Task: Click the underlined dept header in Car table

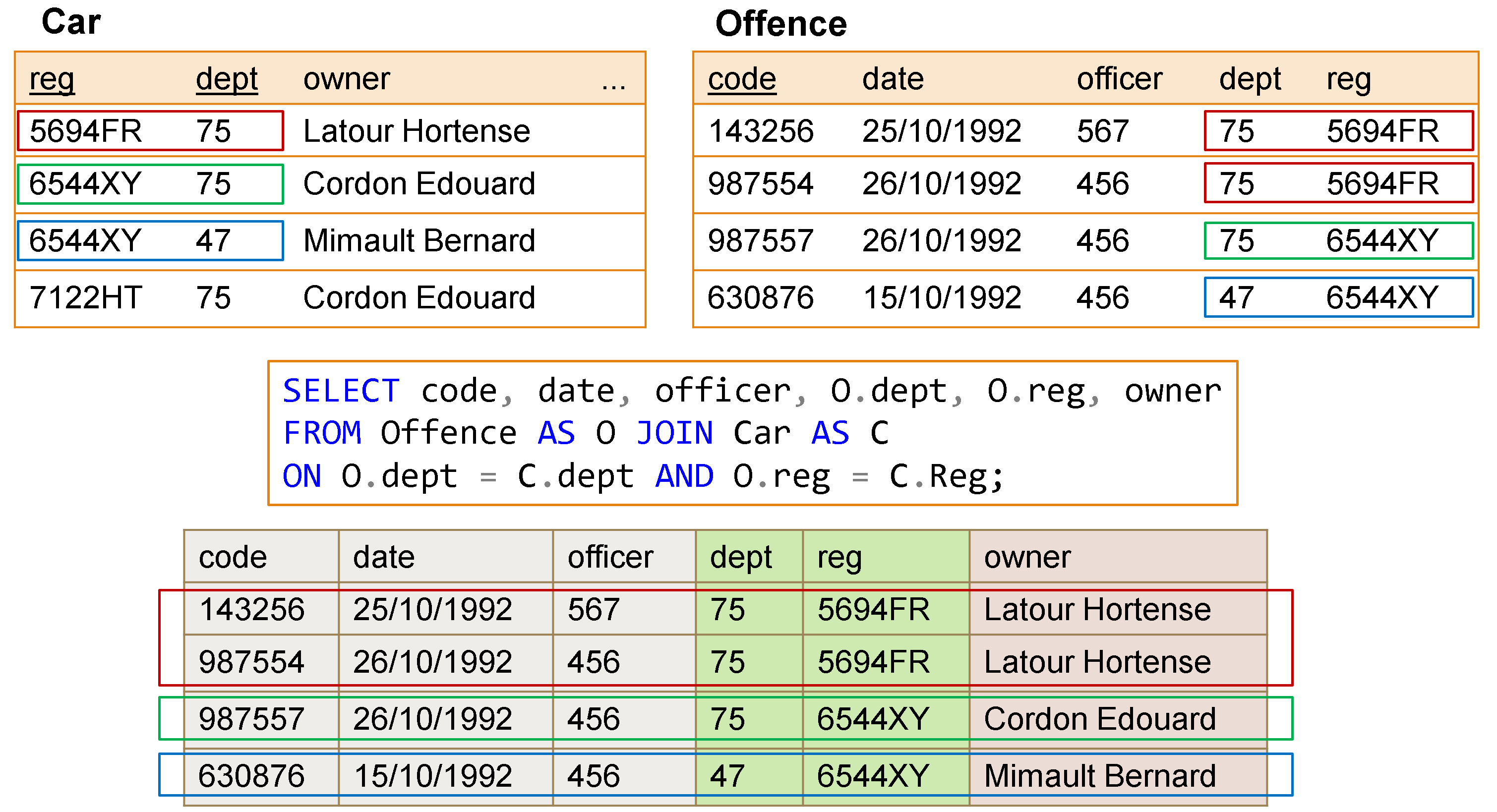Action: coord(226,79)
